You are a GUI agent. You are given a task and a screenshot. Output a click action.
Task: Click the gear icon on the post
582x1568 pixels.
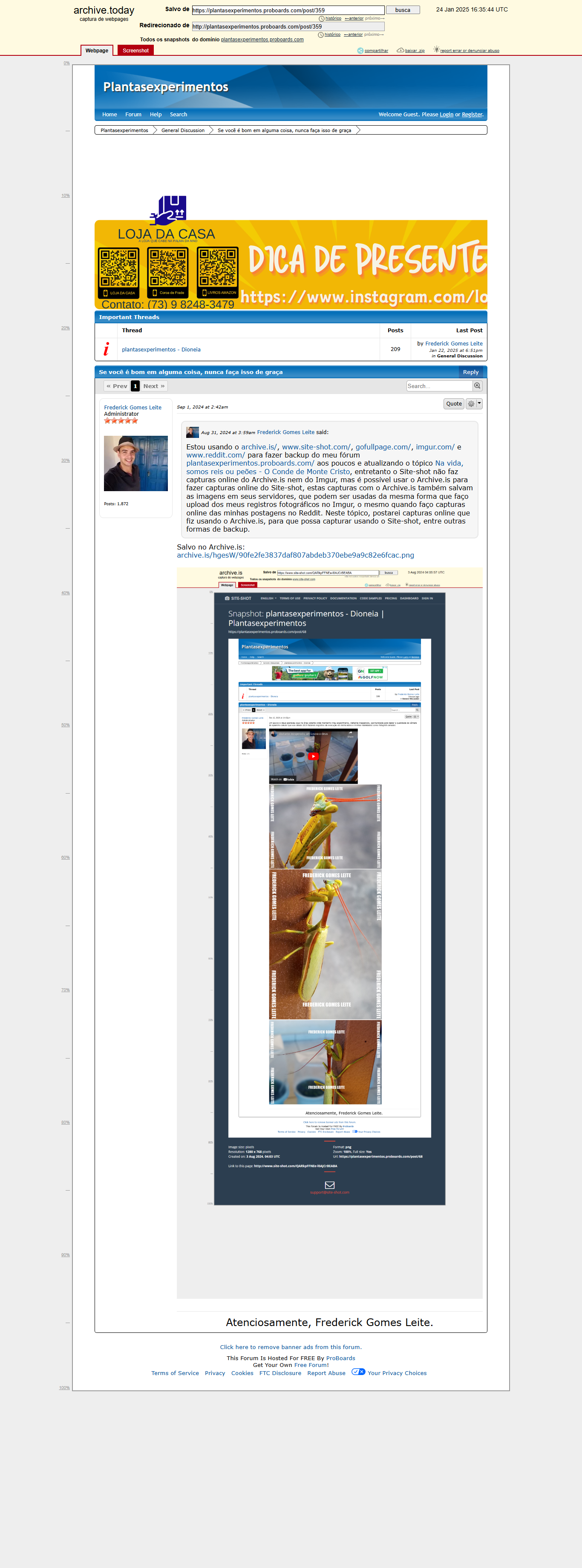pos(471,403)
